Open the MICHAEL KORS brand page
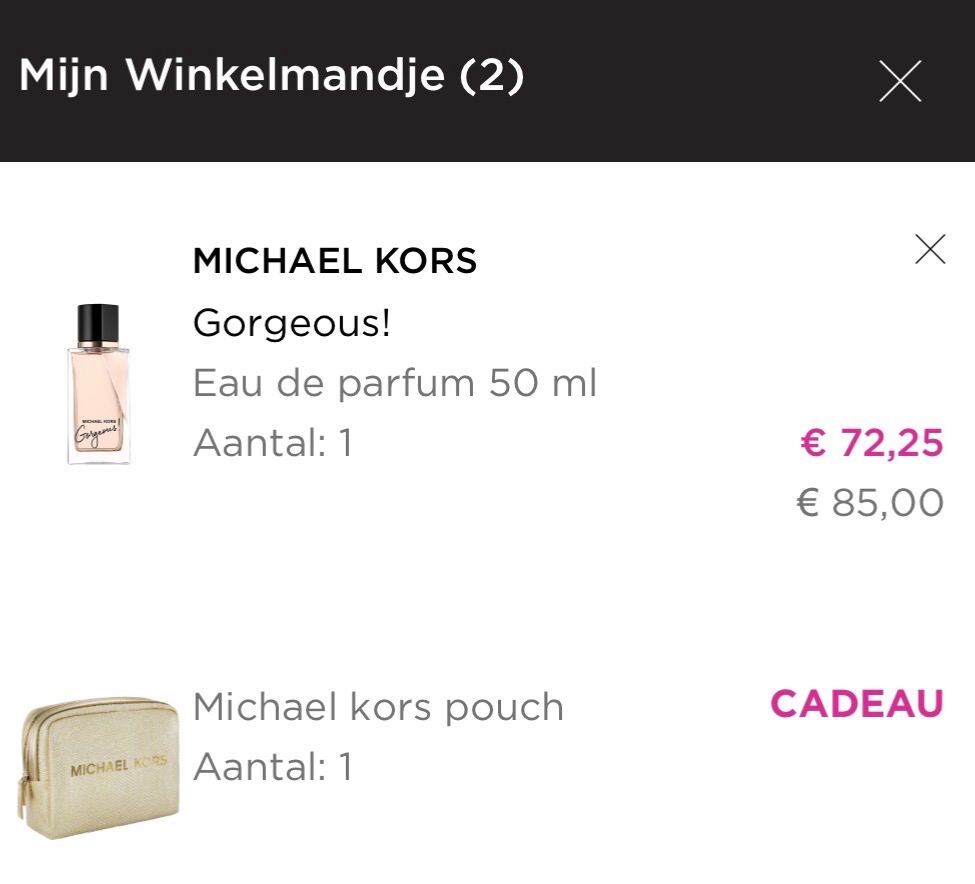The image size is (975, 884). click(x=334, y=261)
